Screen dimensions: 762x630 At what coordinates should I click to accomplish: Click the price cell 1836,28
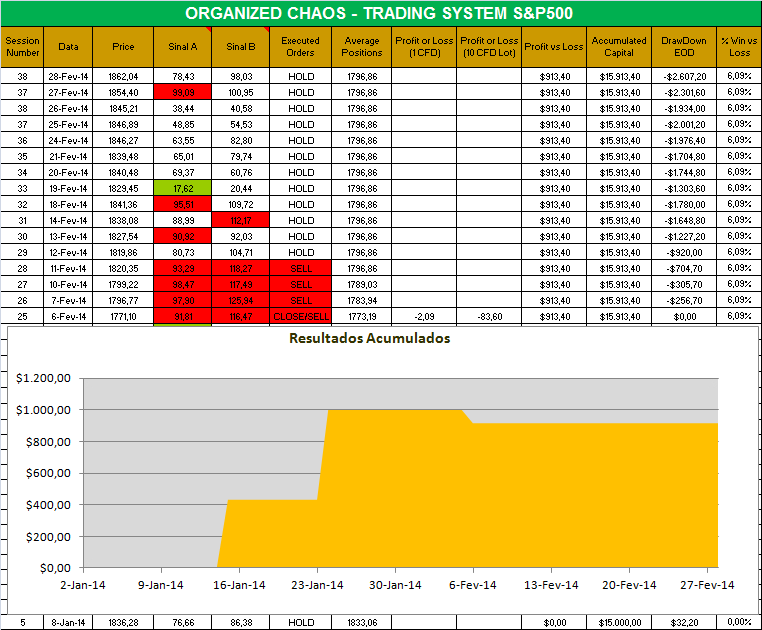(x=123, y=622)
